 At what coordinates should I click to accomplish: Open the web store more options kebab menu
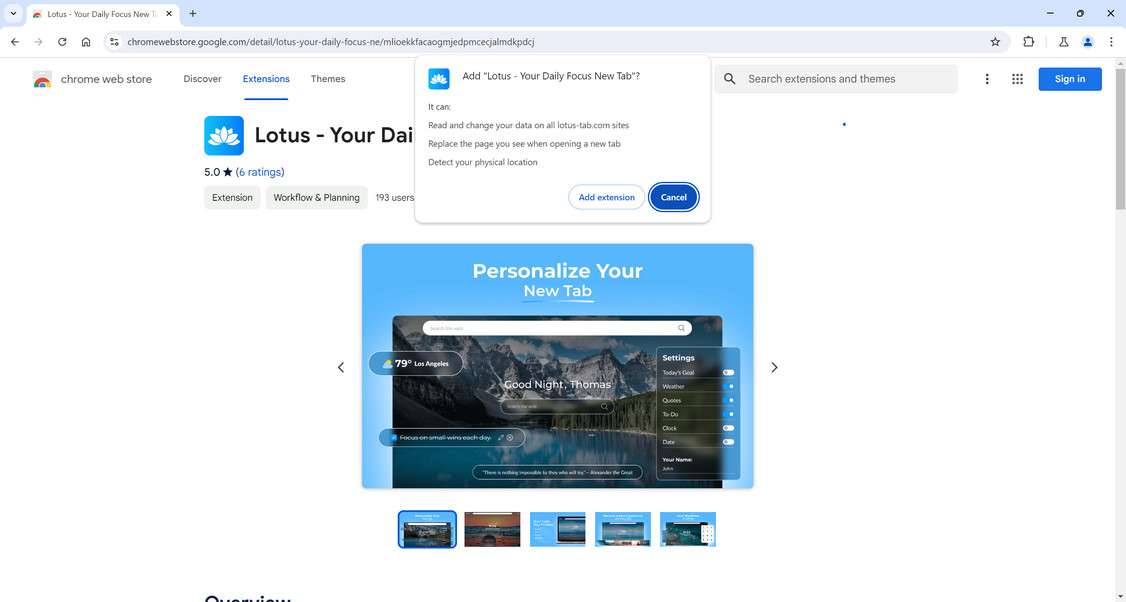tap(986, 78)
